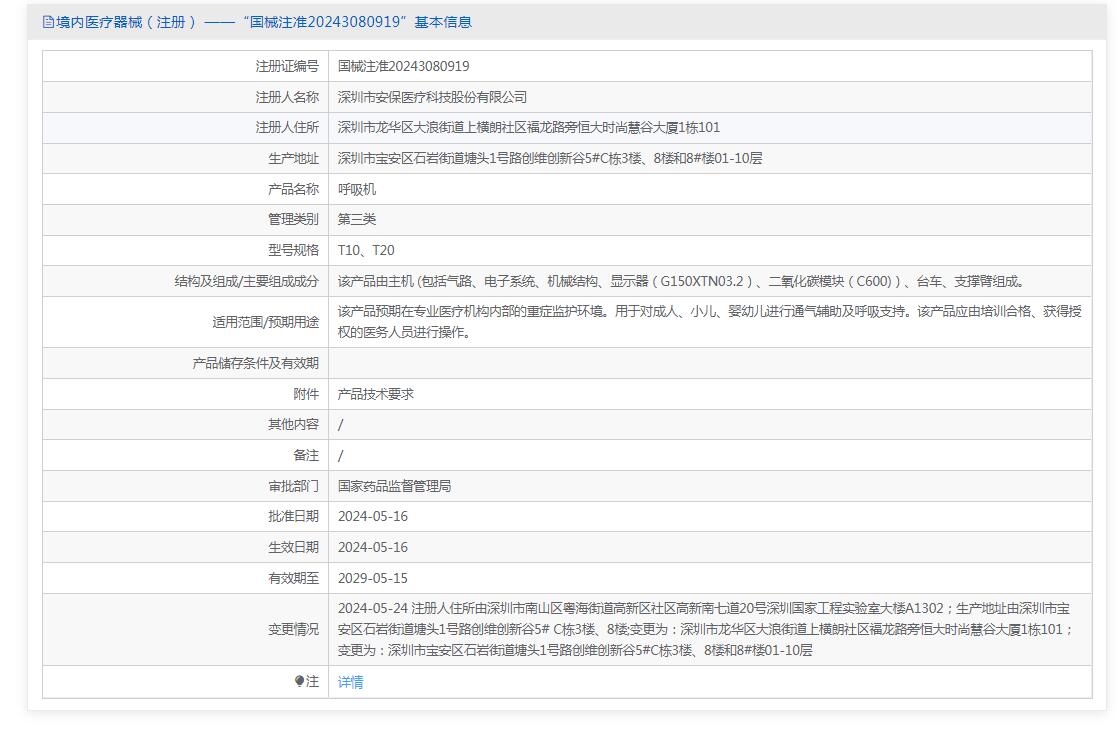Click the structure composition description text

(x=680, y=282)
